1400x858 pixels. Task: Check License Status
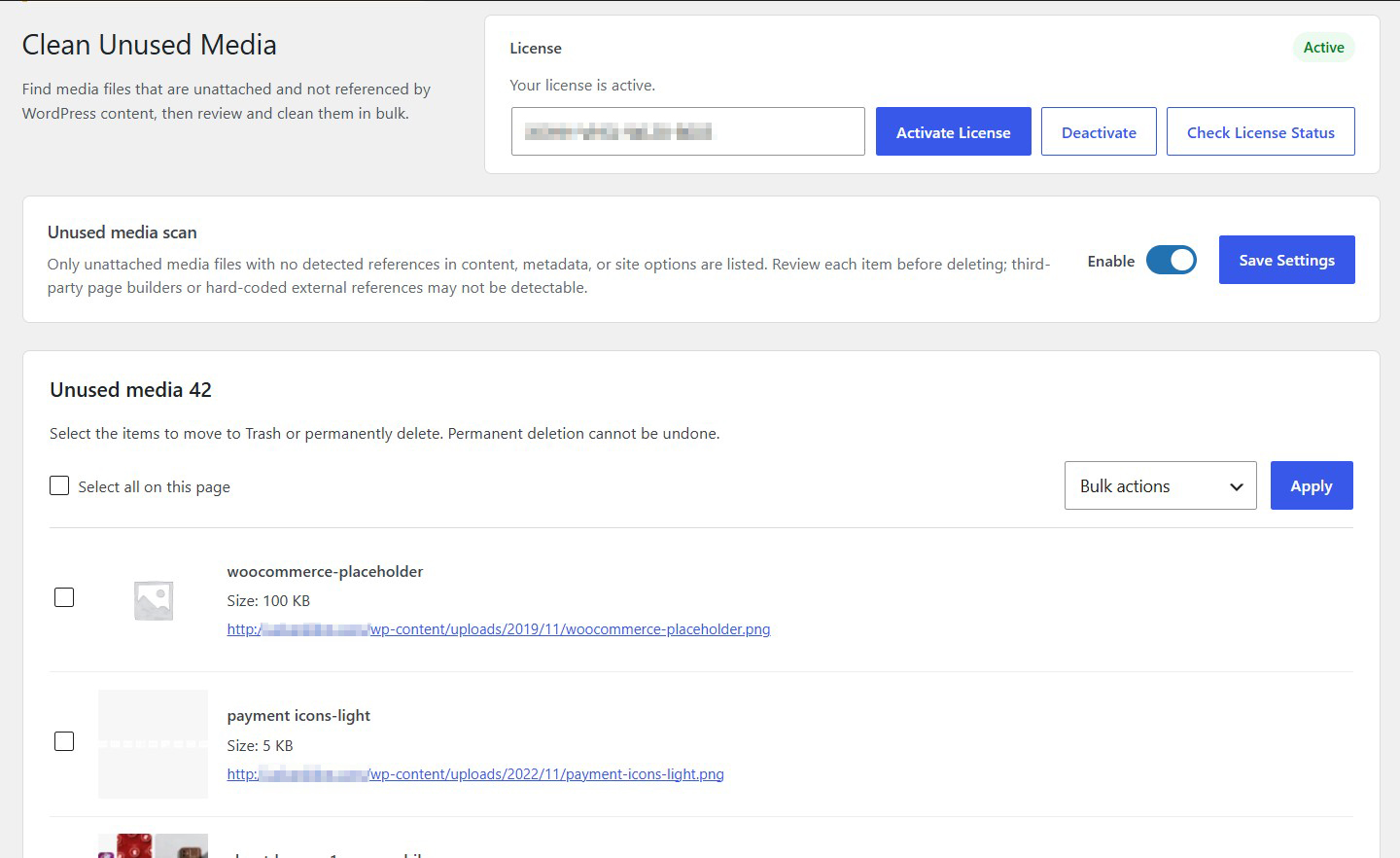1260,131
